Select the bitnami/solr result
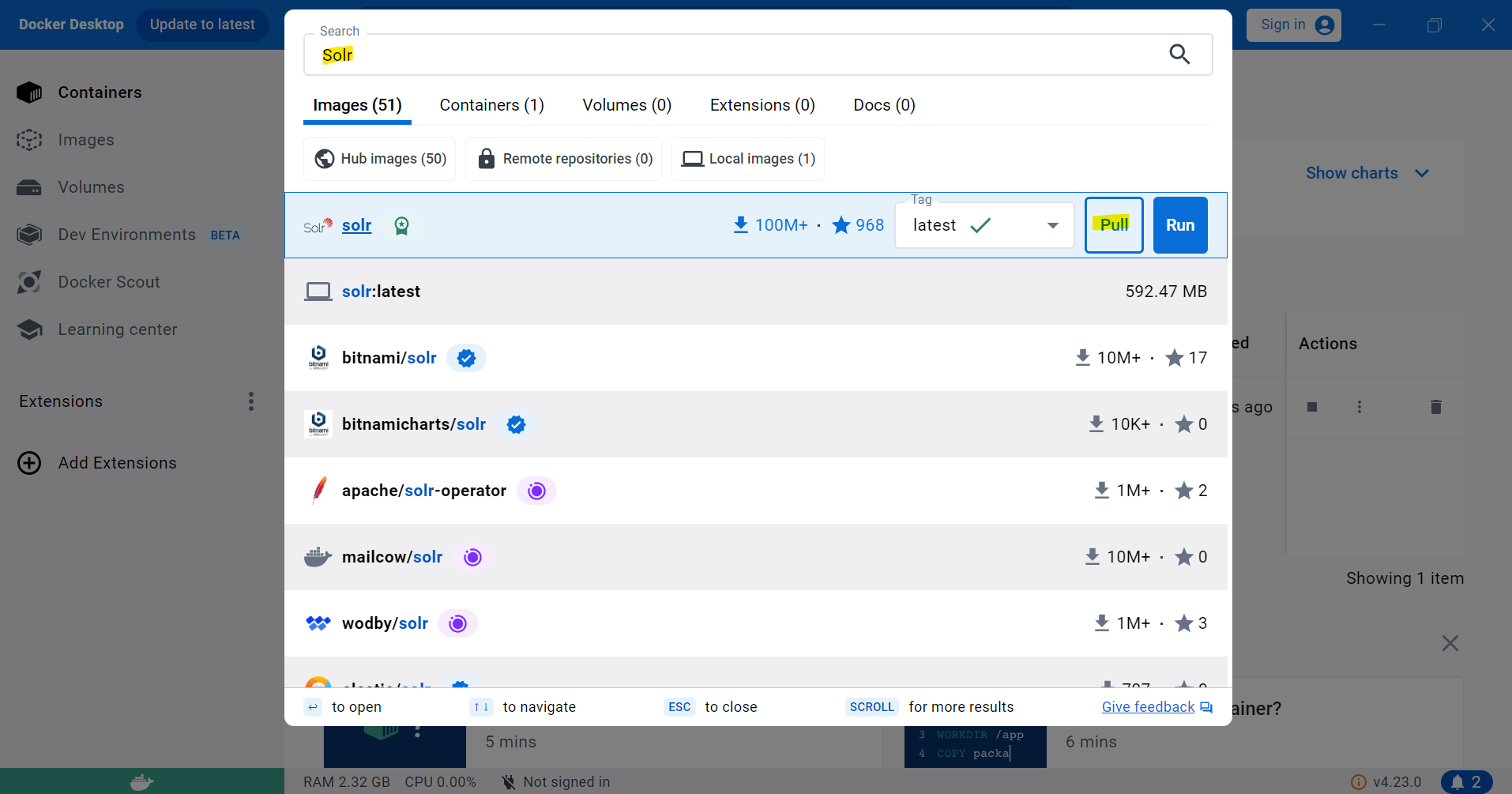 (x=756, y=358)
